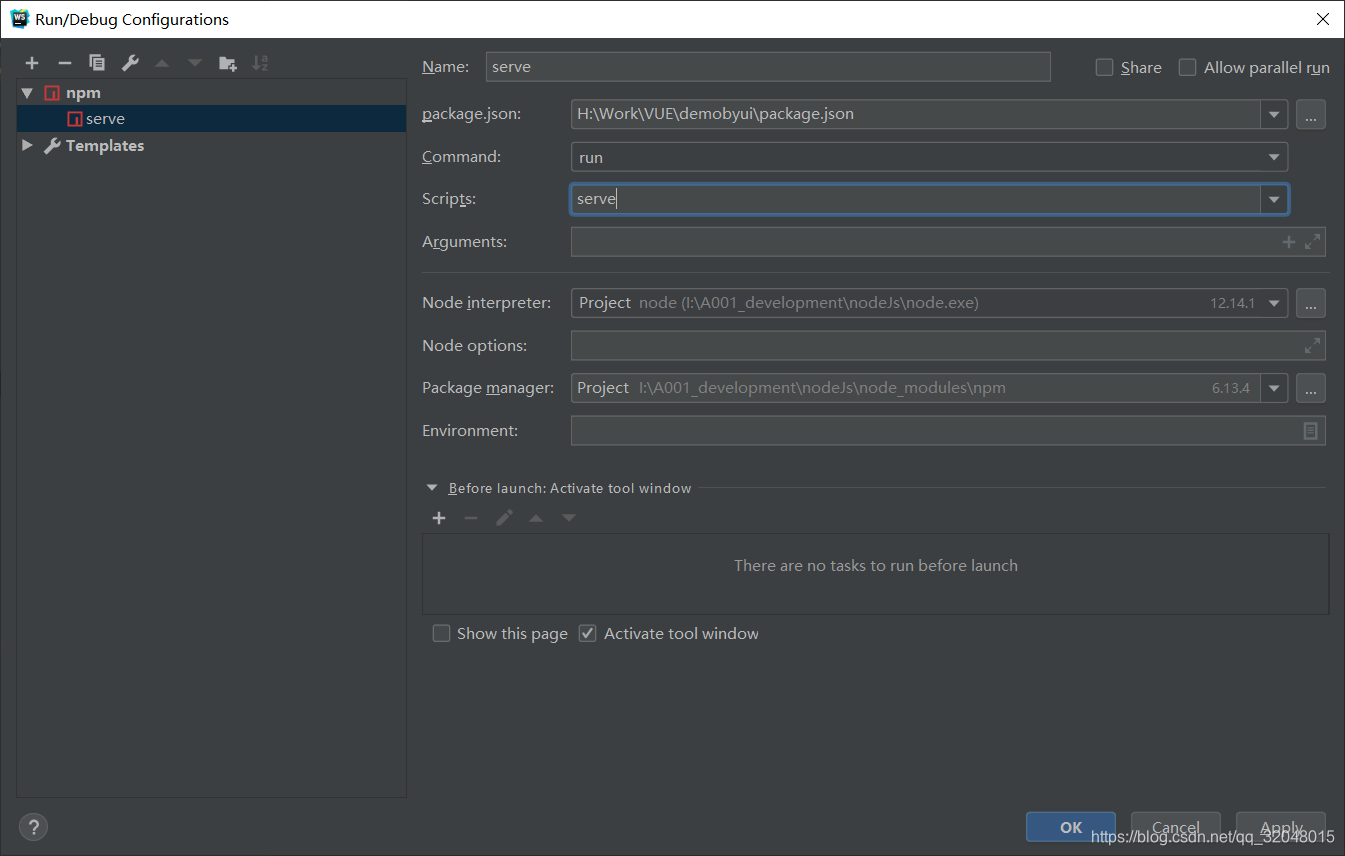Enable the Share checkbox
The image size is (1345, 856).
1104,67
